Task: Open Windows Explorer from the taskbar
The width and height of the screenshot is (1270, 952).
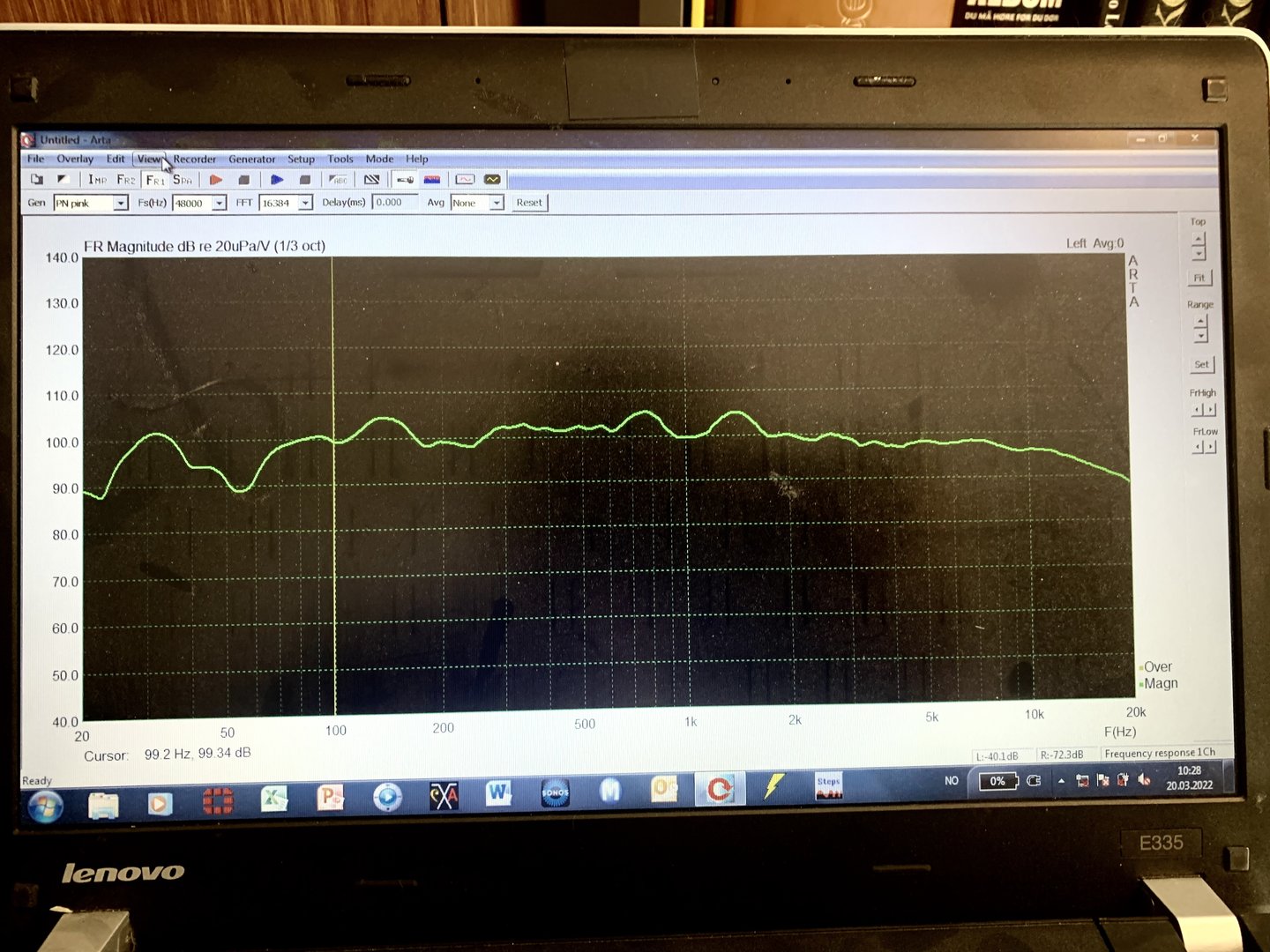Action: tap(103, 804)
